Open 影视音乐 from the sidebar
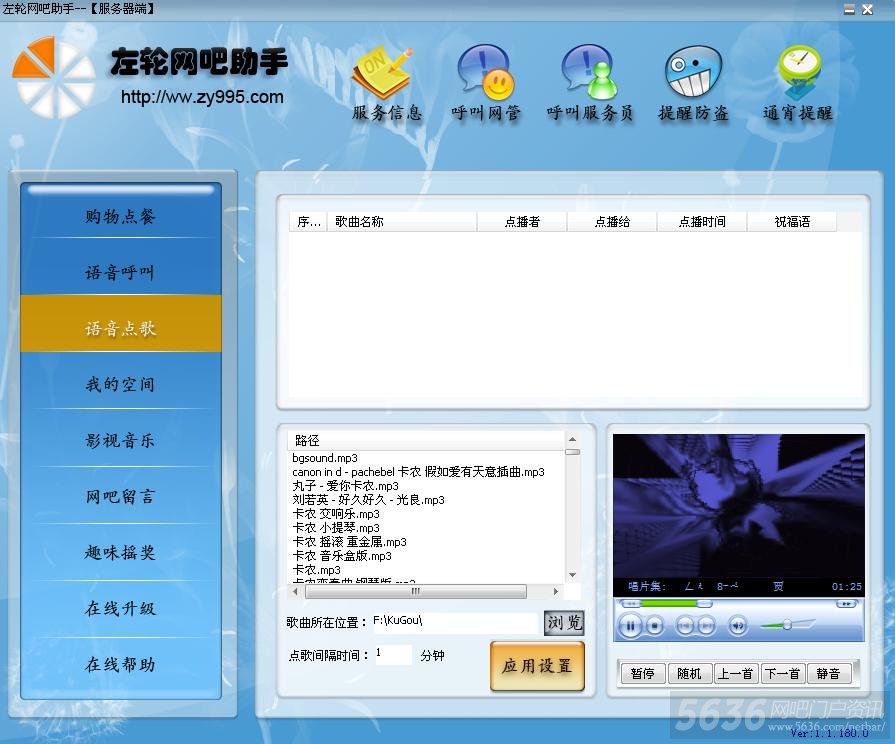 [120, 440]
